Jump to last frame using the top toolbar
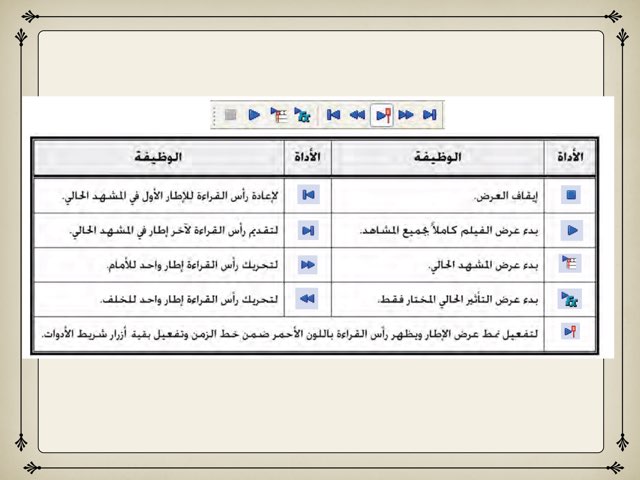This screenshot has width=640, height=480. click(x=429, y=115)
